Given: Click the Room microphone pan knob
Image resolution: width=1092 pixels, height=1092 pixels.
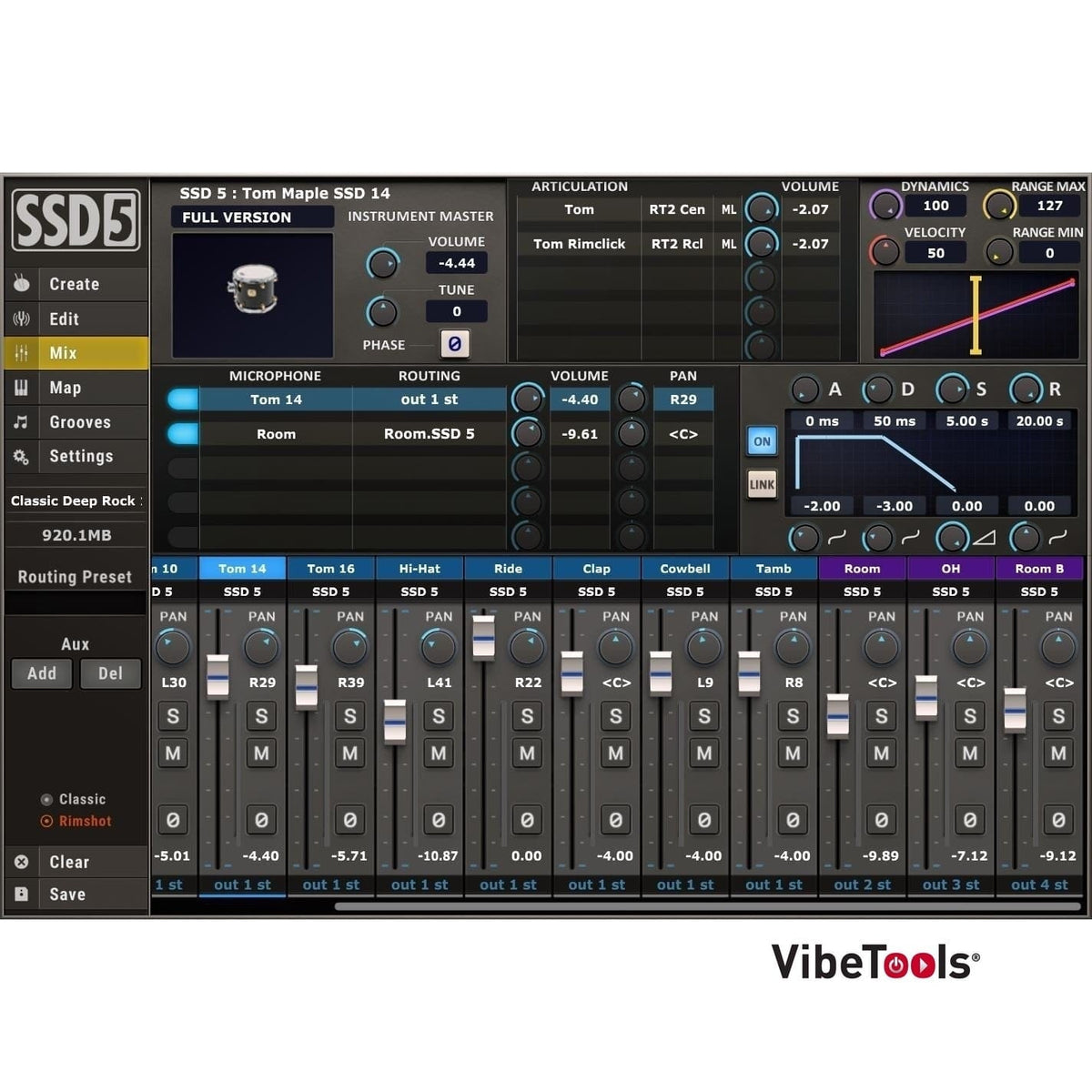Looking at the screenshot, I should coord(632,434).
